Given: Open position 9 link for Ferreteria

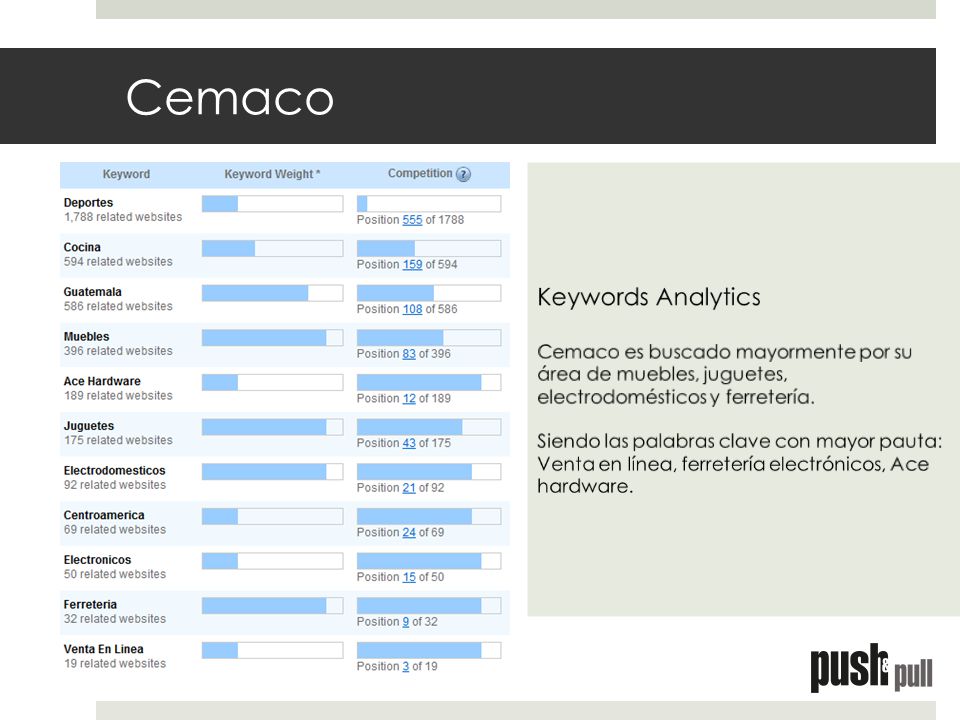Looking at the screenshot, I should point(405,622).
